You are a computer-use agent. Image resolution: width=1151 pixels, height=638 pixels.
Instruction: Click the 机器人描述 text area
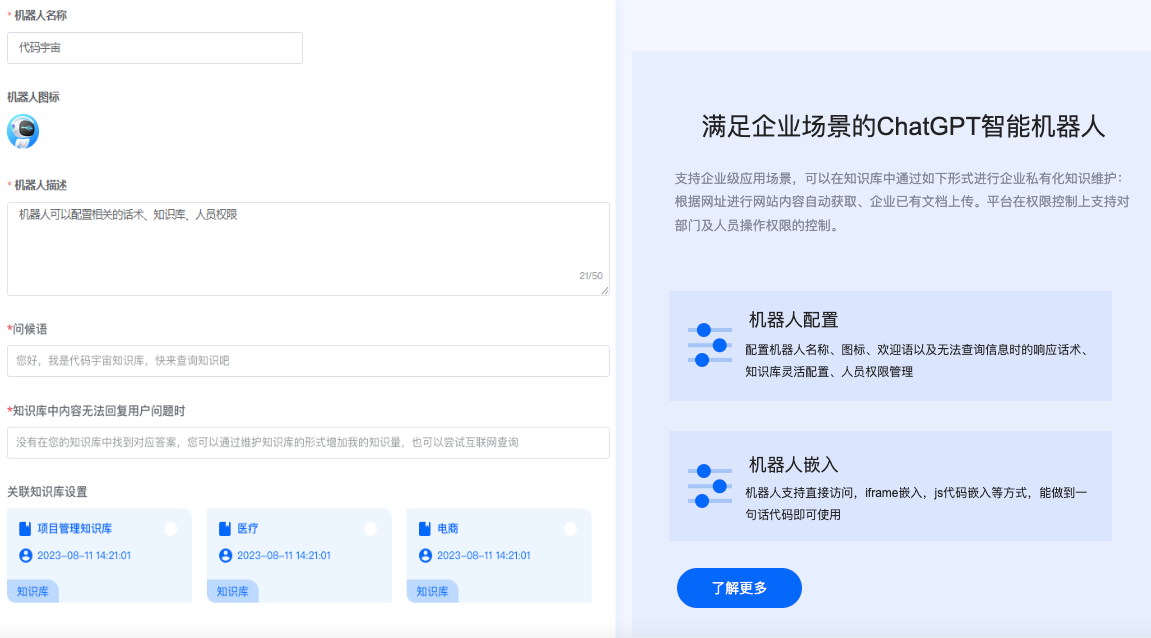pyautogui.click(x=308, y=249)
